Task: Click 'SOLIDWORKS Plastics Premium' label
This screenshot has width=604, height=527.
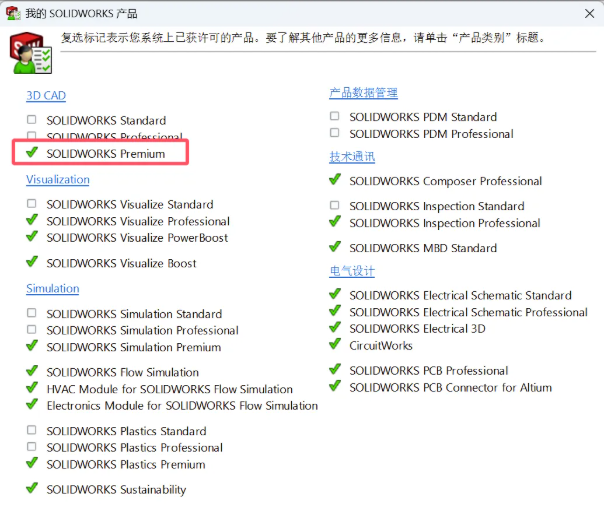Action: click(126, 464)
